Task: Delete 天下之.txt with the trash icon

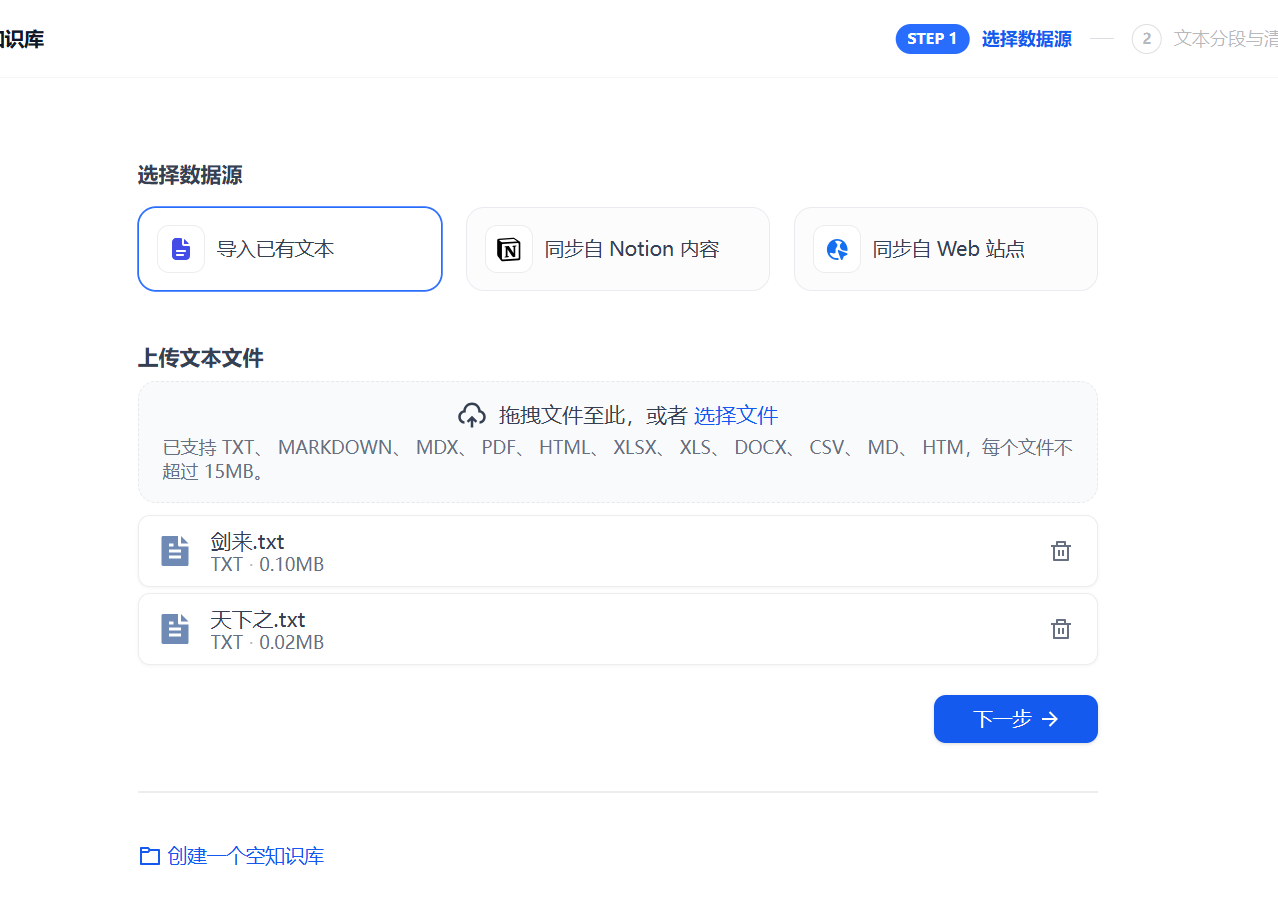Action: (x=1061, y=629)
